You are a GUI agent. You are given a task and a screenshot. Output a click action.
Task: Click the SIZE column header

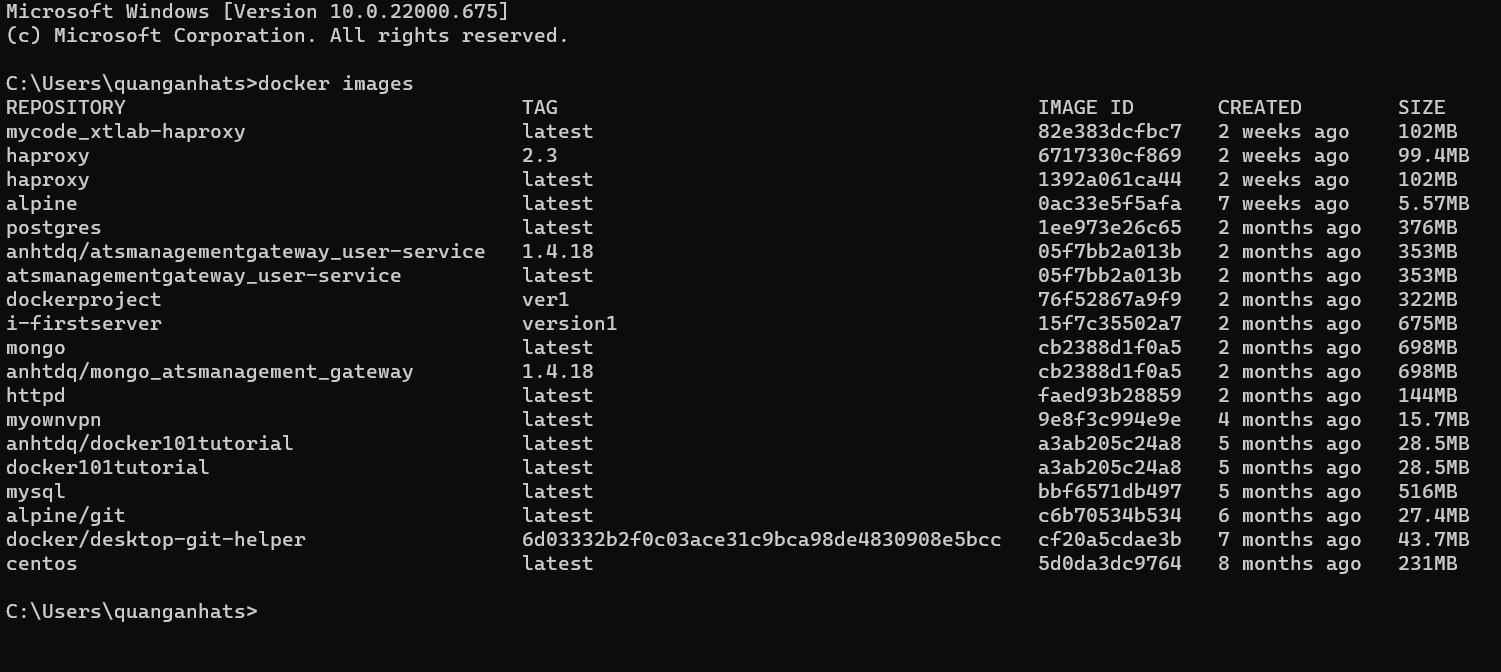coord(1421,108)
